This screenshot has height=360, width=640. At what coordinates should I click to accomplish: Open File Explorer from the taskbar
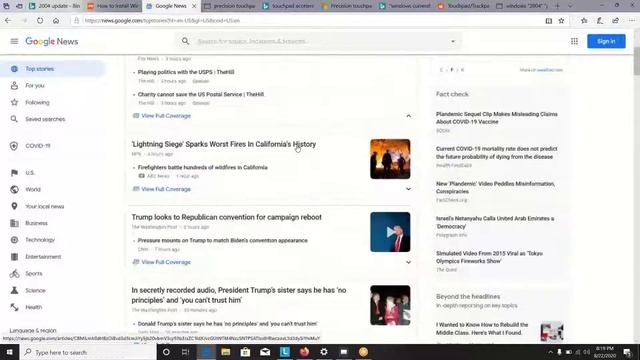pos(226,352)
